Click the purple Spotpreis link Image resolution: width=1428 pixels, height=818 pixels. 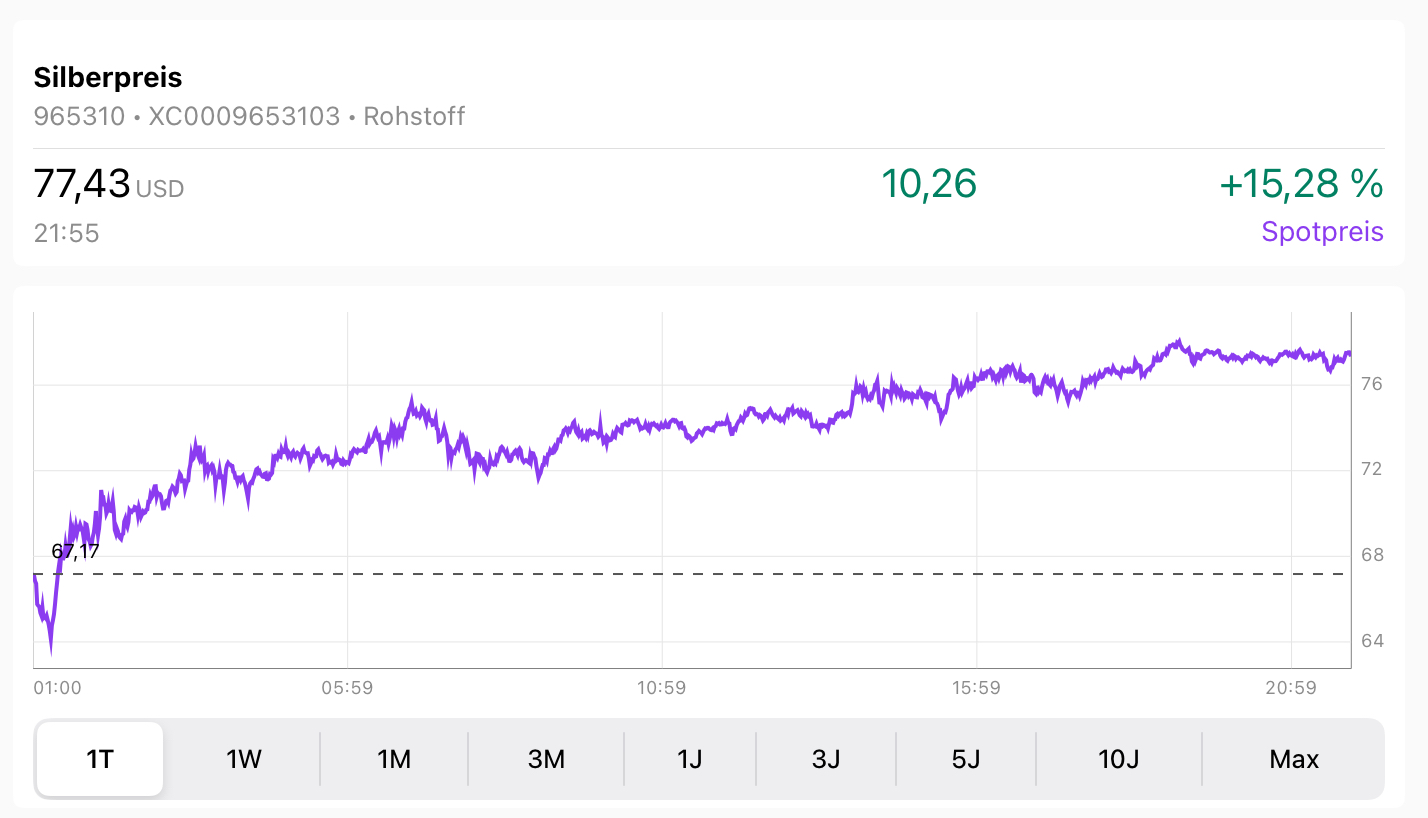(x=1322, y=232)
